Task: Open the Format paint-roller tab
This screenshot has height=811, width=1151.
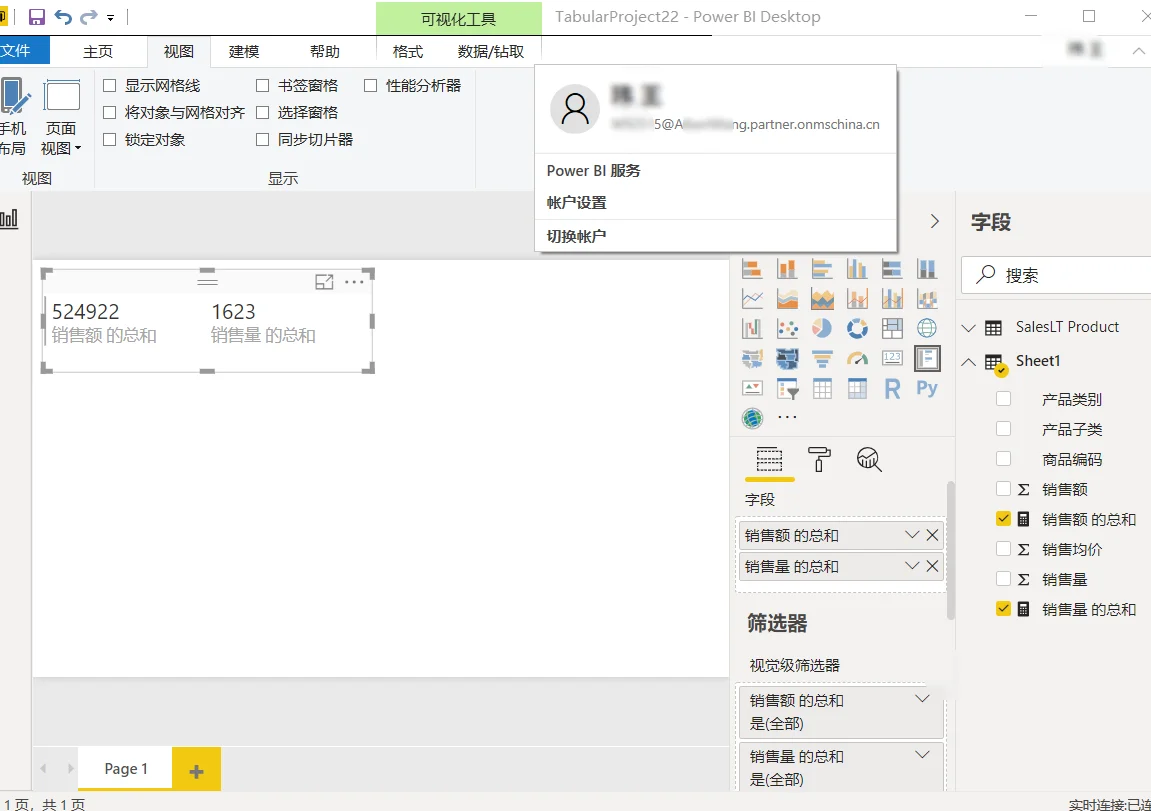Action: (818, 459)
